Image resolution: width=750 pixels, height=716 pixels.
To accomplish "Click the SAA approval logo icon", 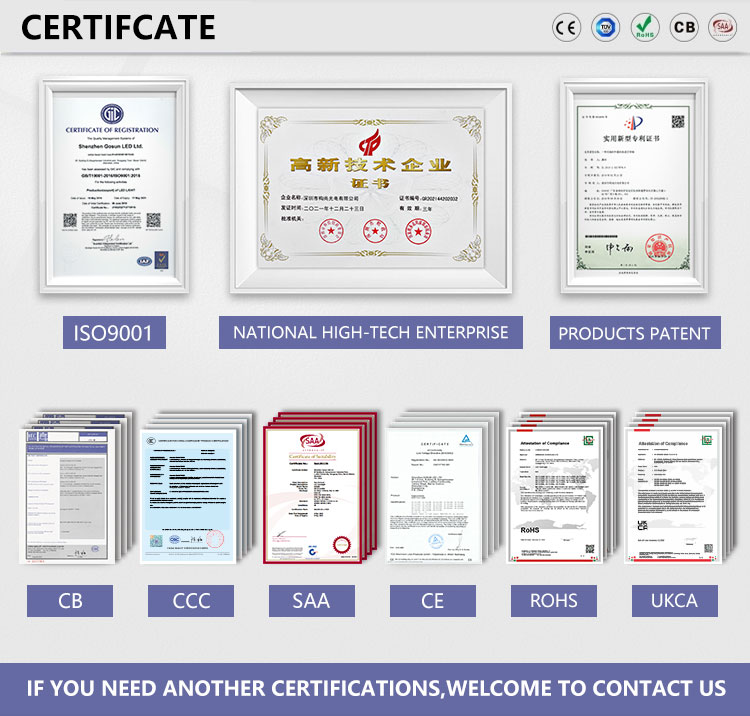I will pos(723,27).
